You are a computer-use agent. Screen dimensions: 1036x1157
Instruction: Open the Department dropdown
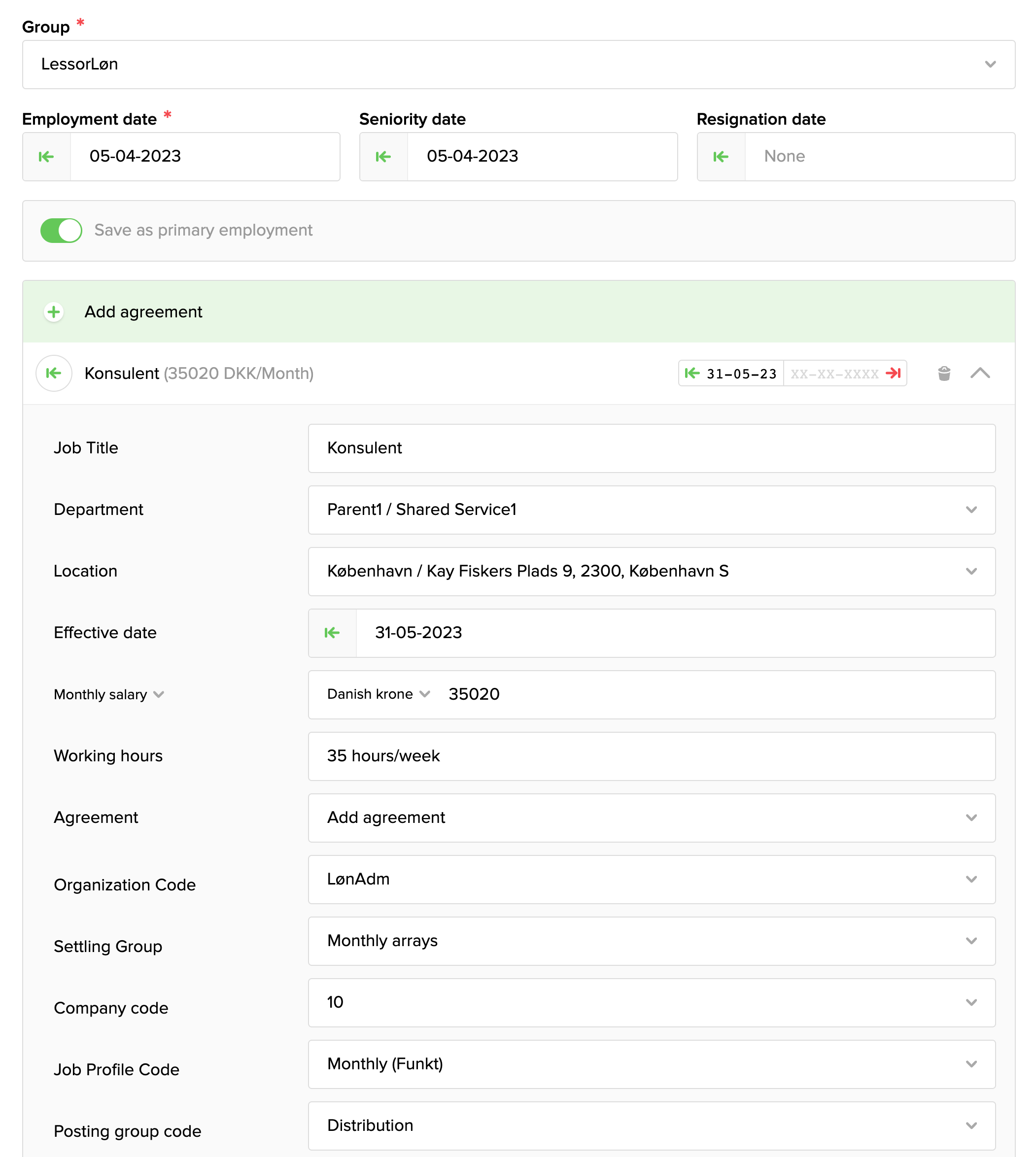[x=651, y=510]
